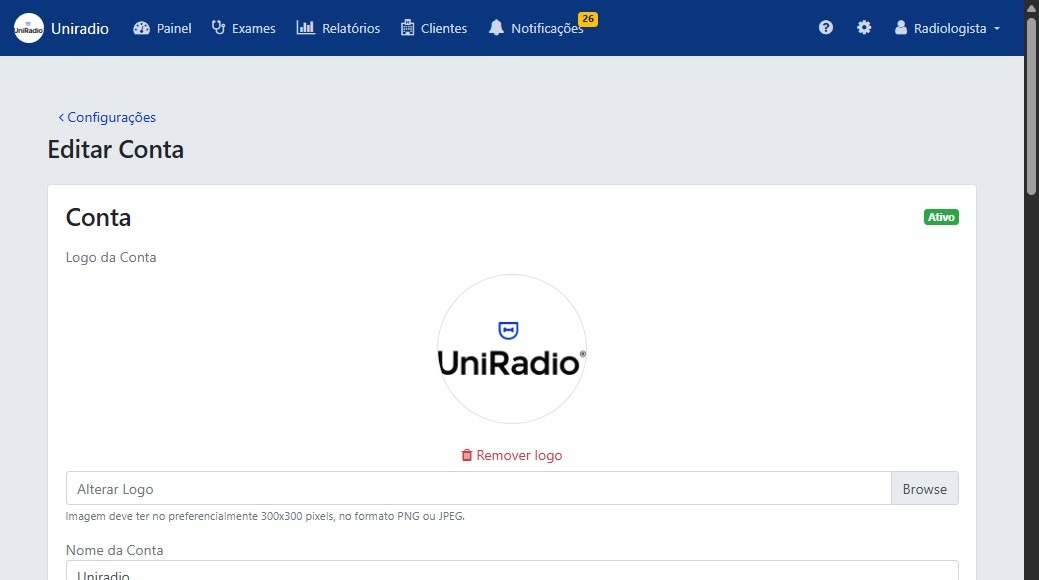
Task: Click the Remover logo link
Action: tap(519, 456)
